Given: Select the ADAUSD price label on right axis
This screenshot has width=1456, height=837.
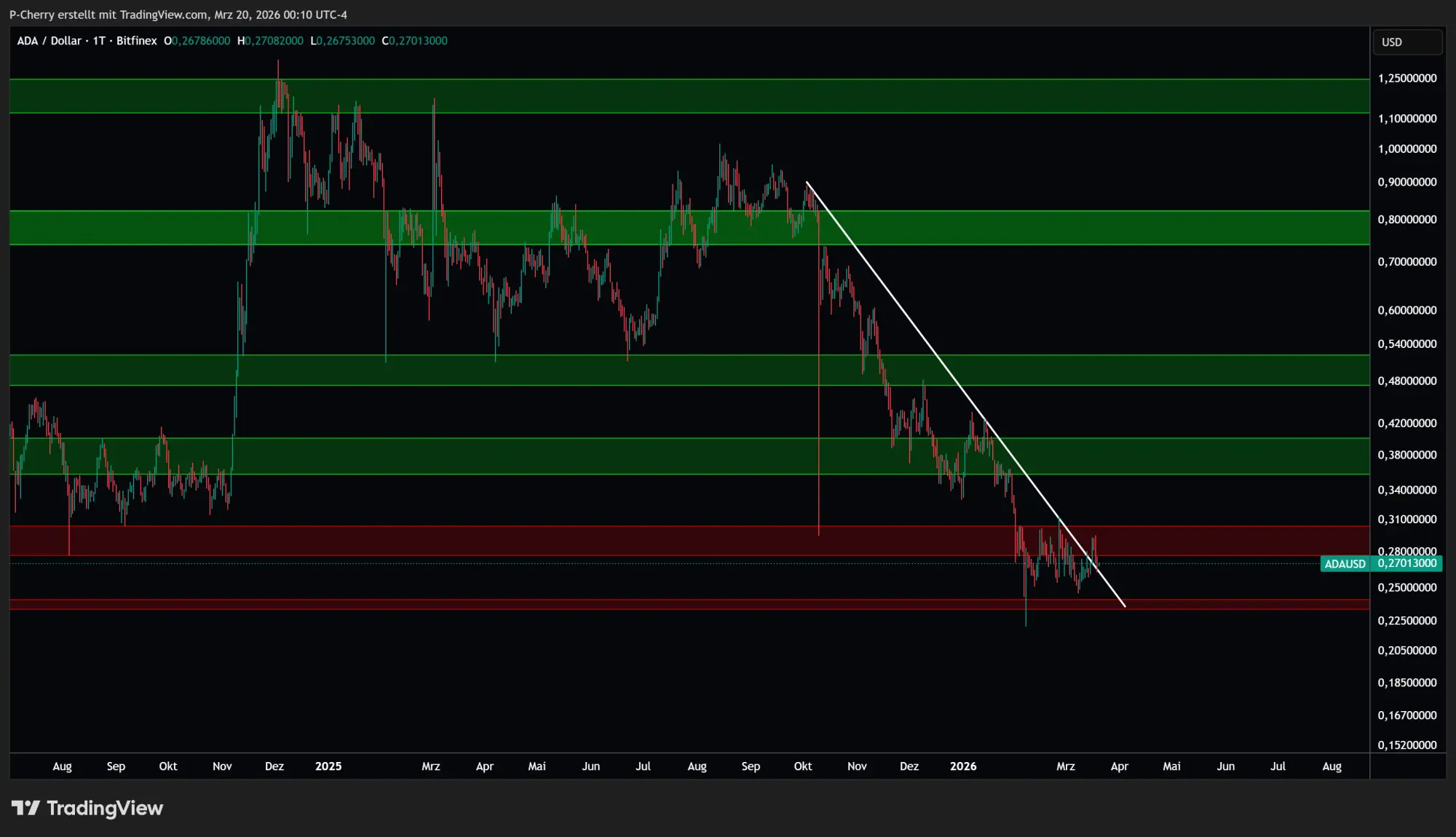Looking at the screenshot, I should (1345, 564).
